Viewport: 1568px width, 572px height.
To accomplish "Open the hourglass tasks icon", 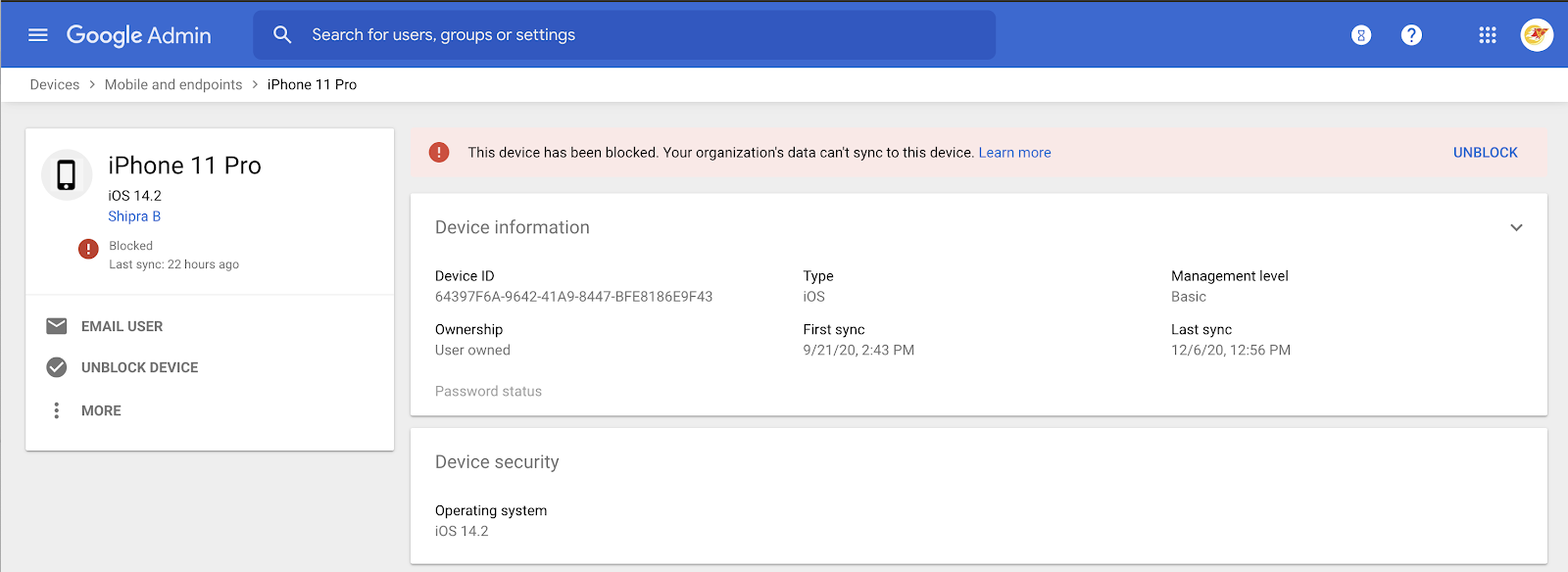I will 1360,35.
